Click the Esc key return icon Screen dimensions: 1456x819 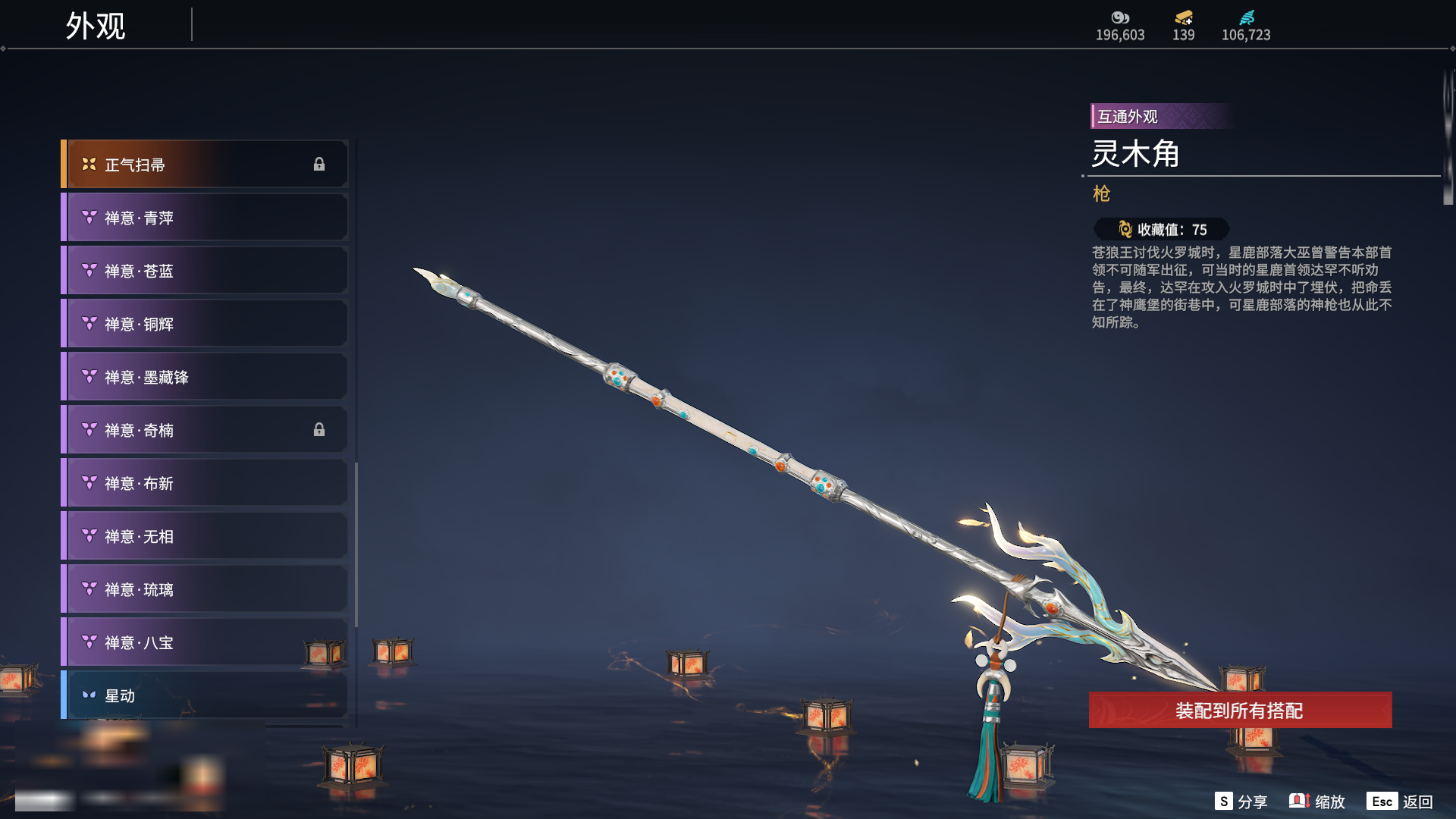pos(1382,801)
